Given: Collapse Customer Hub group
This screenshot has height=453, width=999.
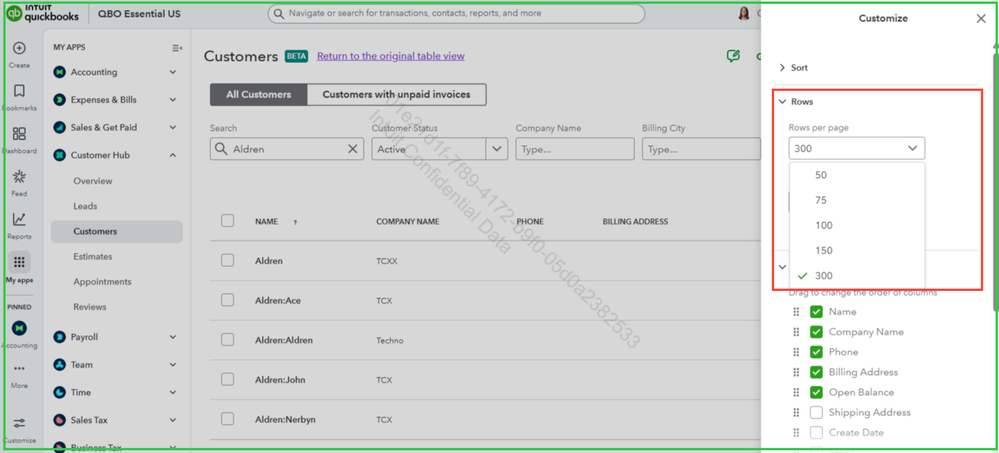Looking at the screenshot, I should click(x=173, y=155).
